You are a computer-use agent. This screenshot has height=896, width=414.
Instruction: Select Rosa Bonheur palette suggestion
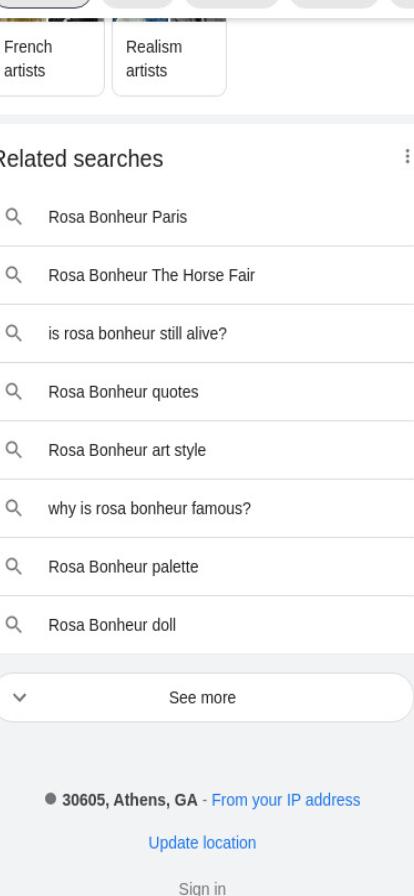207,567
